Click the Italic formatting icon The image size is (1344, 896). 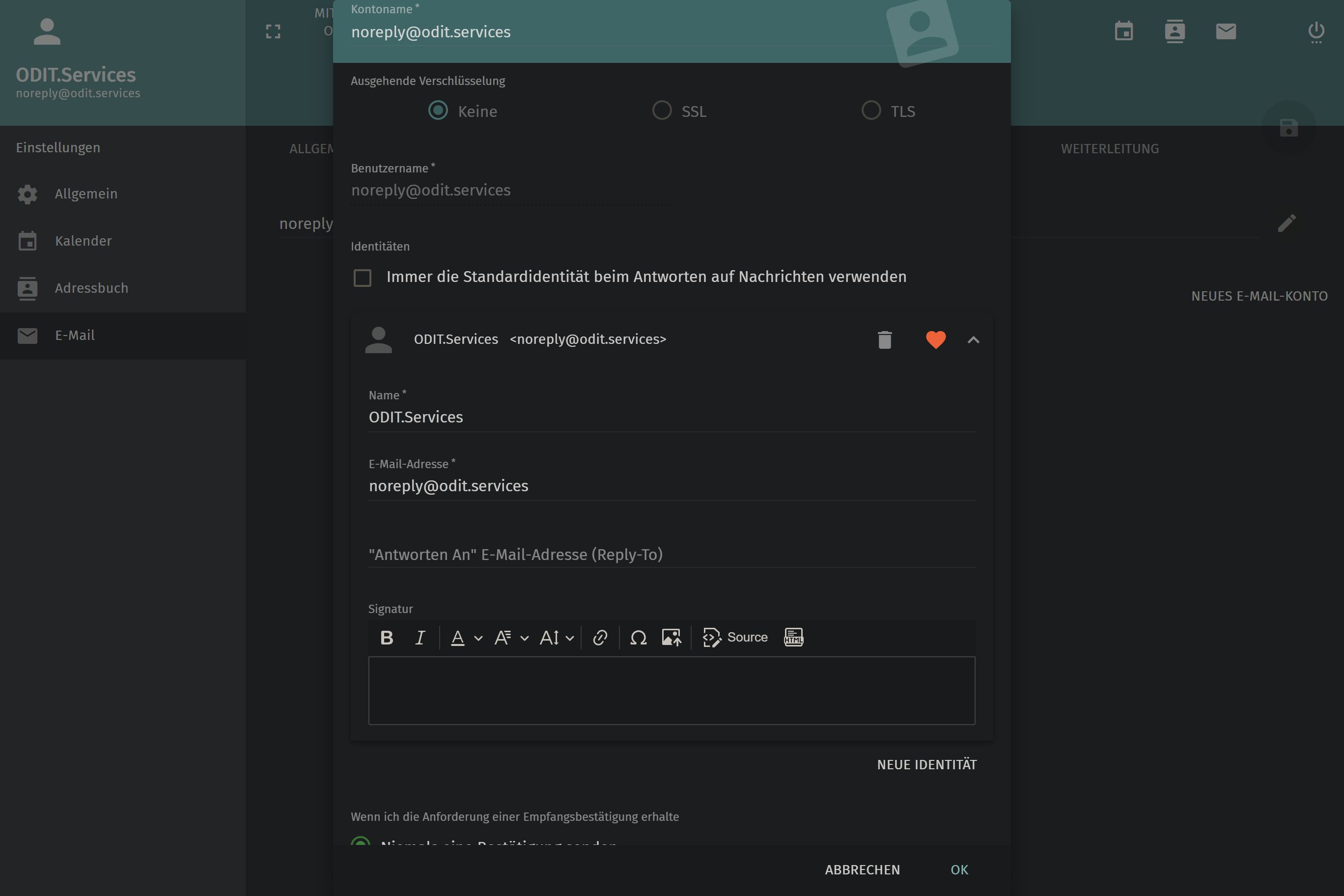click(420, 637)
